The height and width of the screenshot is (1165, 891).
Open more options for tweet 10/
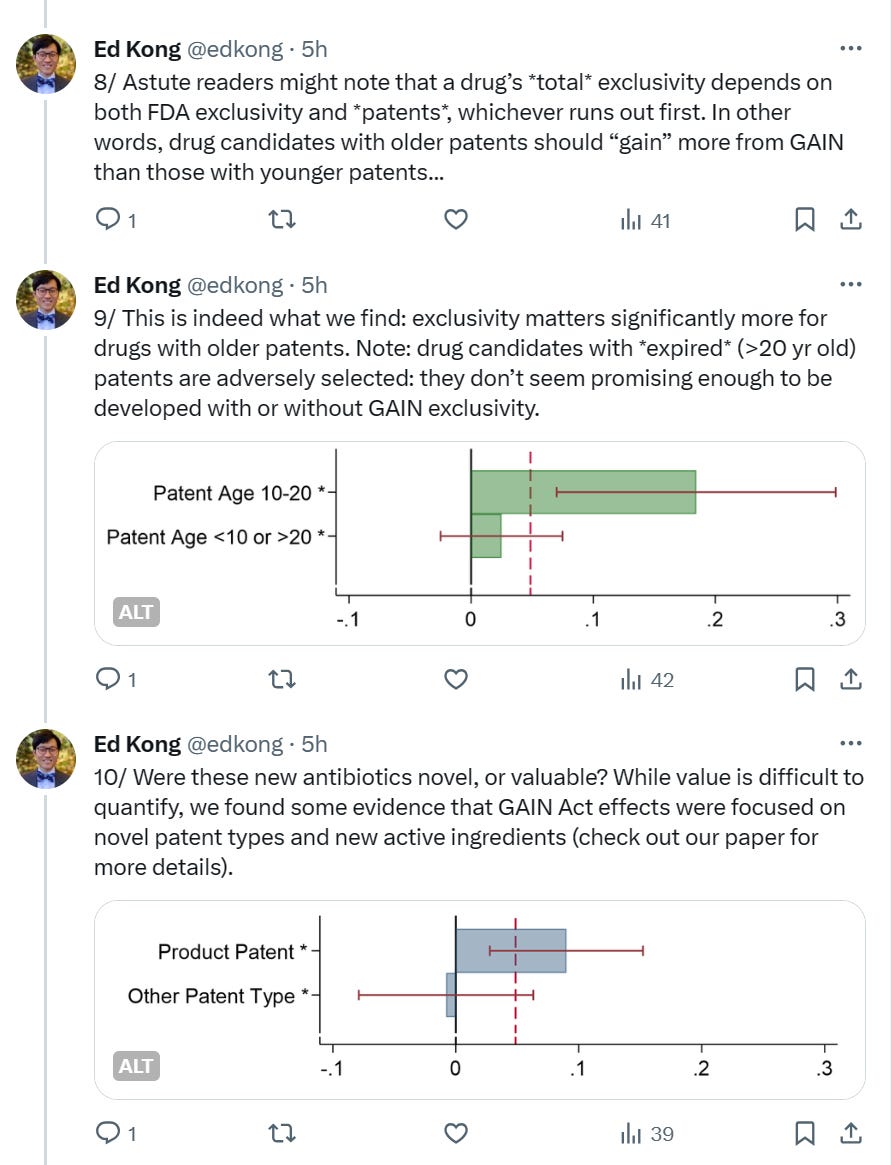click(851, 743)
